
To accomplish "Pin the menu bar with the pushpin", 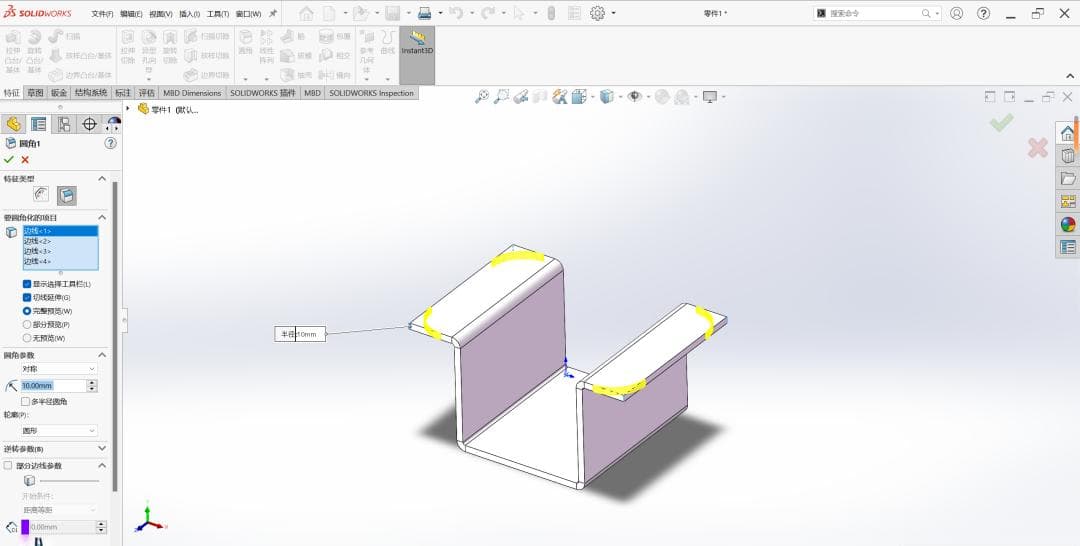I will point(273,13).
